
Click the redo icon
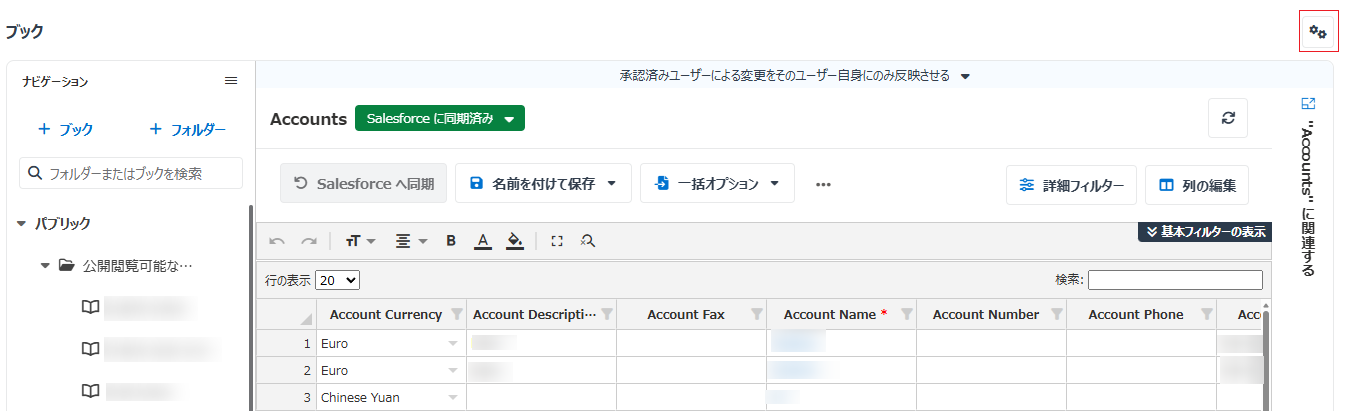pyautogui.click(x=309, y=241)
